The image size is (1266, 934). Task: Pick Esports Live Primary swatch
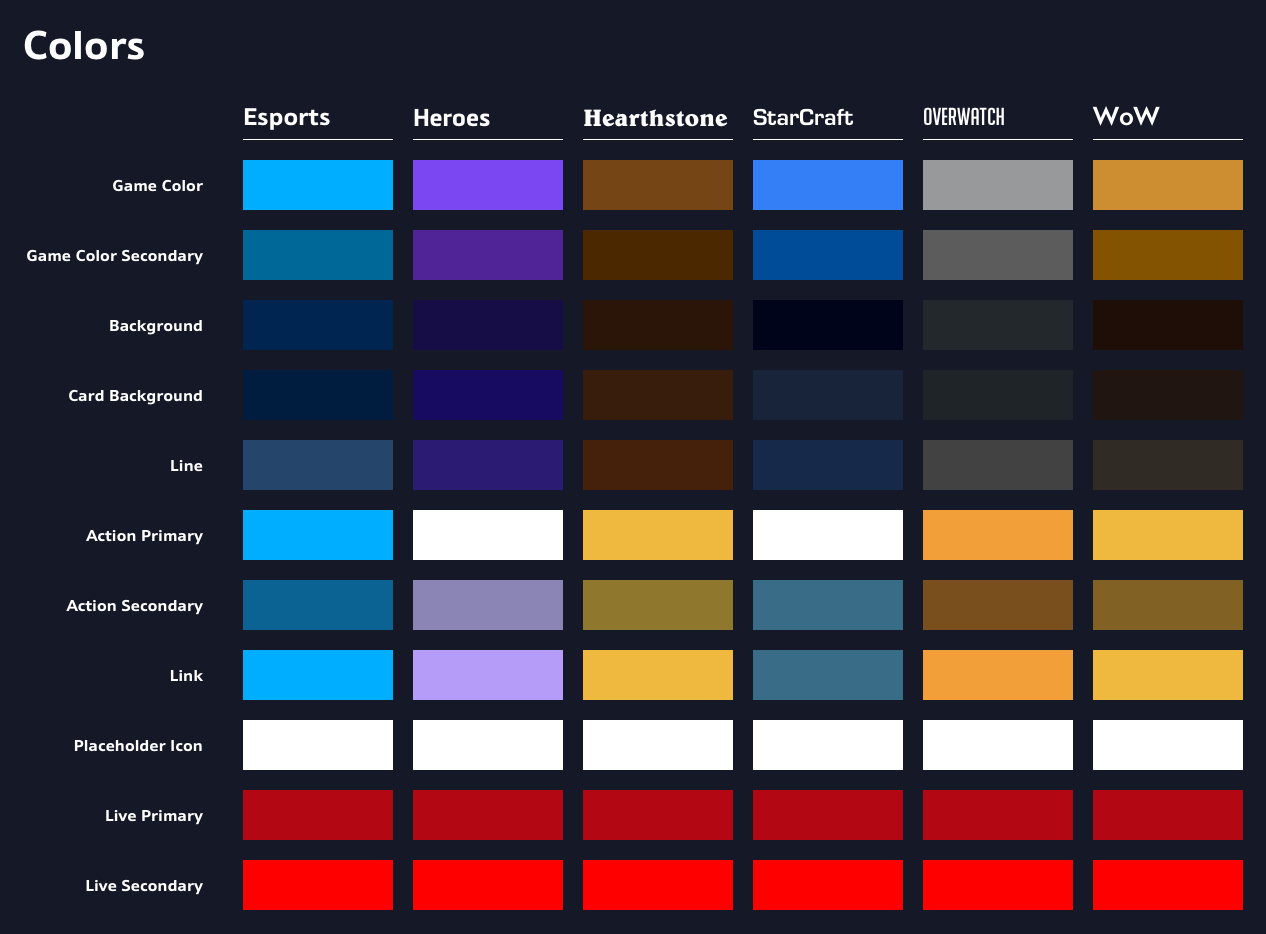point(318,815)
